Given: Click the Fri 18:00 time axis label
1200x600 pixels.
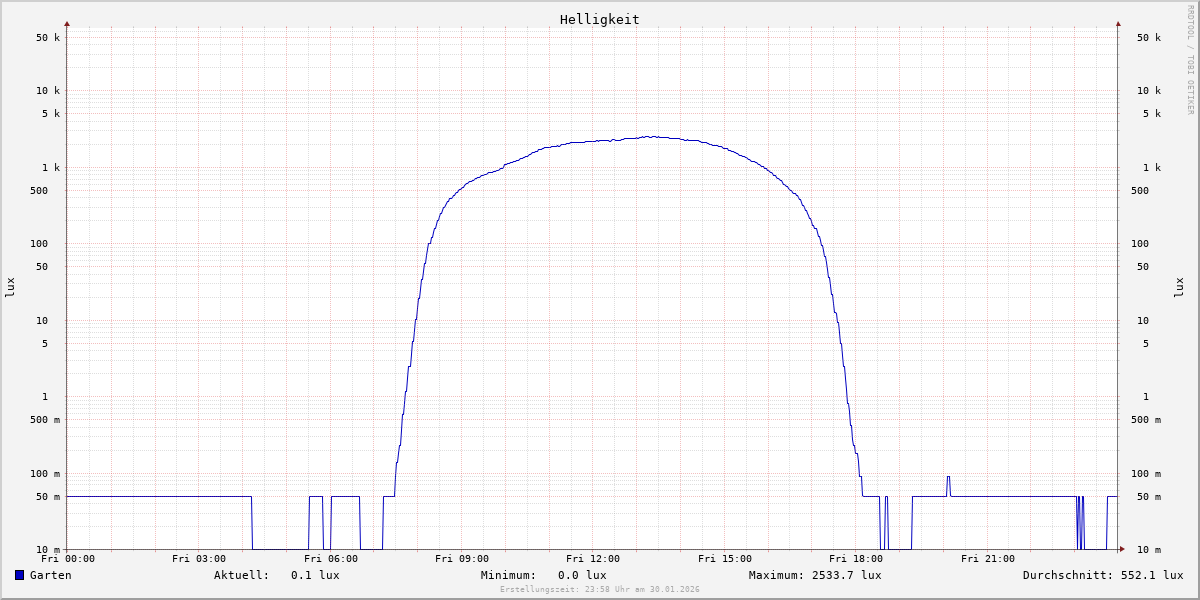Looking at the screenshot, I should pyautogui.click(x=856, y=559).
